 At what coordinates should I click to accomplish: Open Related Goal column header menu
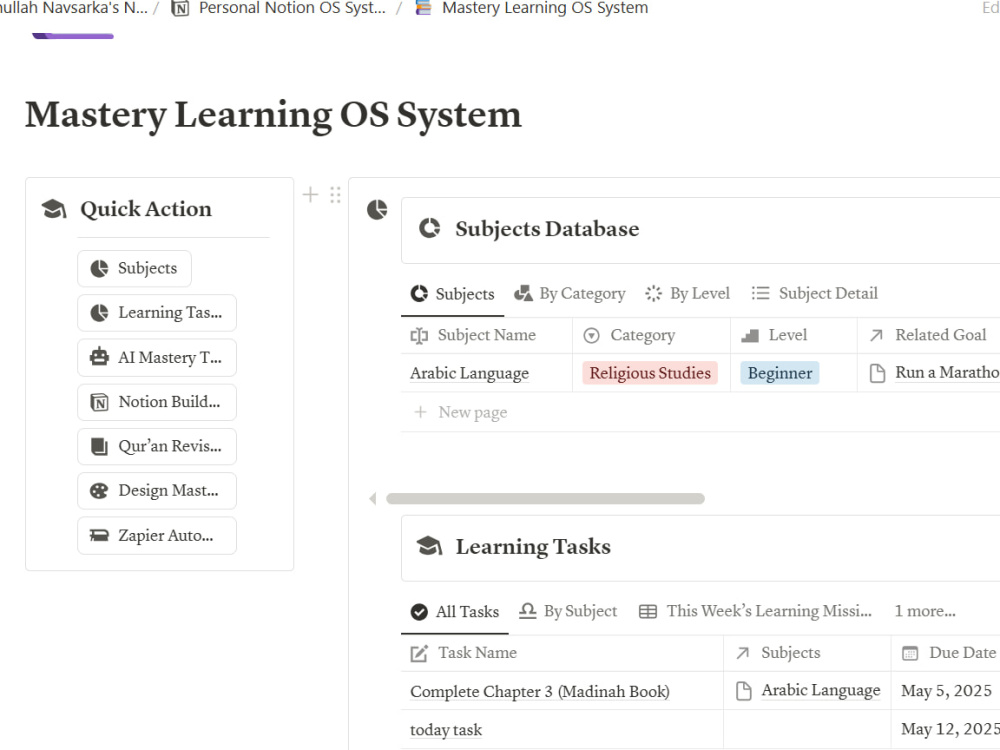coord(929,335)
